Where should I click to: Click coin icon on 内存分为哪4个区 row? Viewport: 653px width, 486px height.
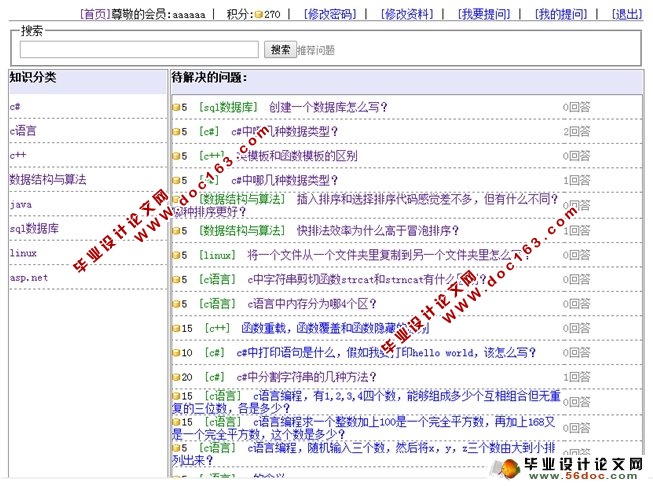point(176,304)
